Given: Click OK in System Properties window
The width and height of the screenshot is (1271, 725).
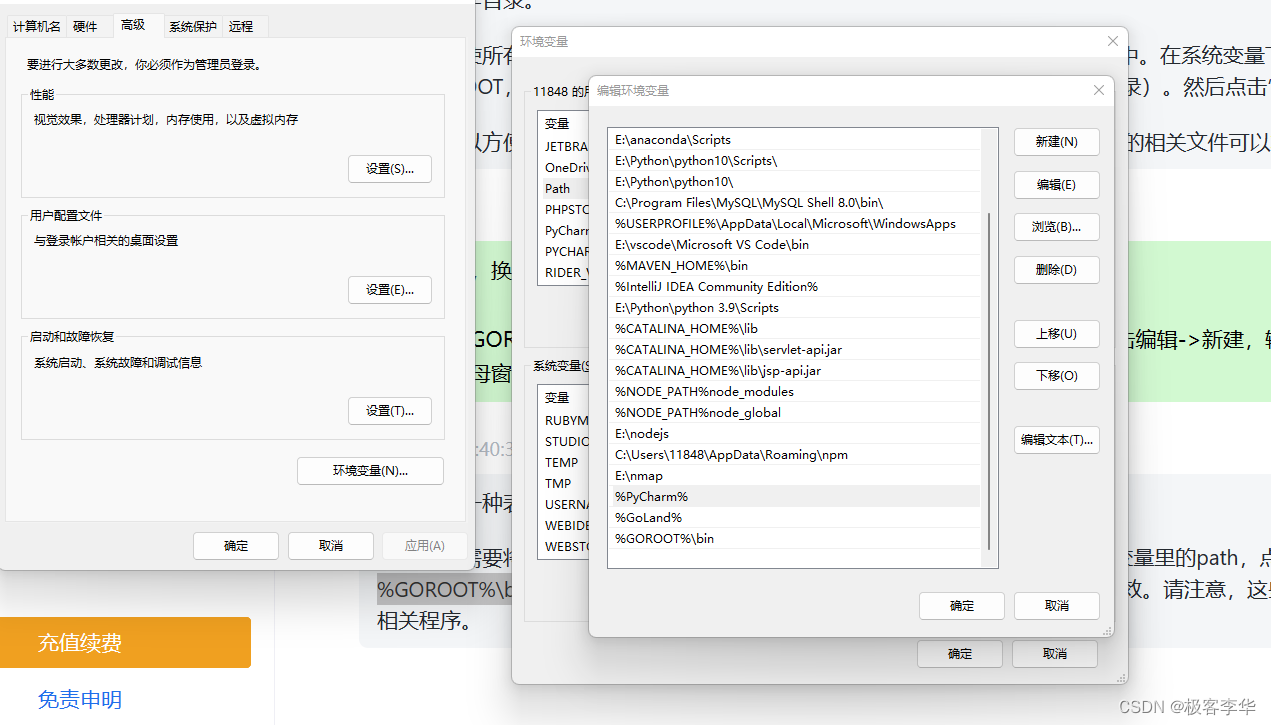Looking at the screenshot, I should (236, 546).
